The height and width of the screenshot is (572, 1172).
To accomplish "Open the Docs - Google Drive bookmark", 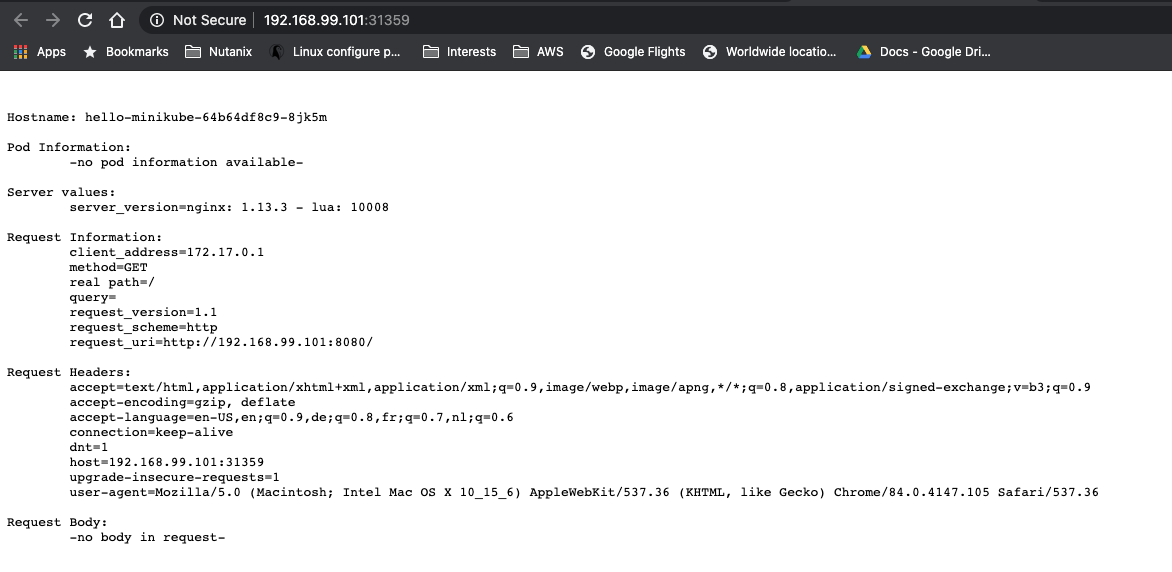I will (x=924, y=52).
